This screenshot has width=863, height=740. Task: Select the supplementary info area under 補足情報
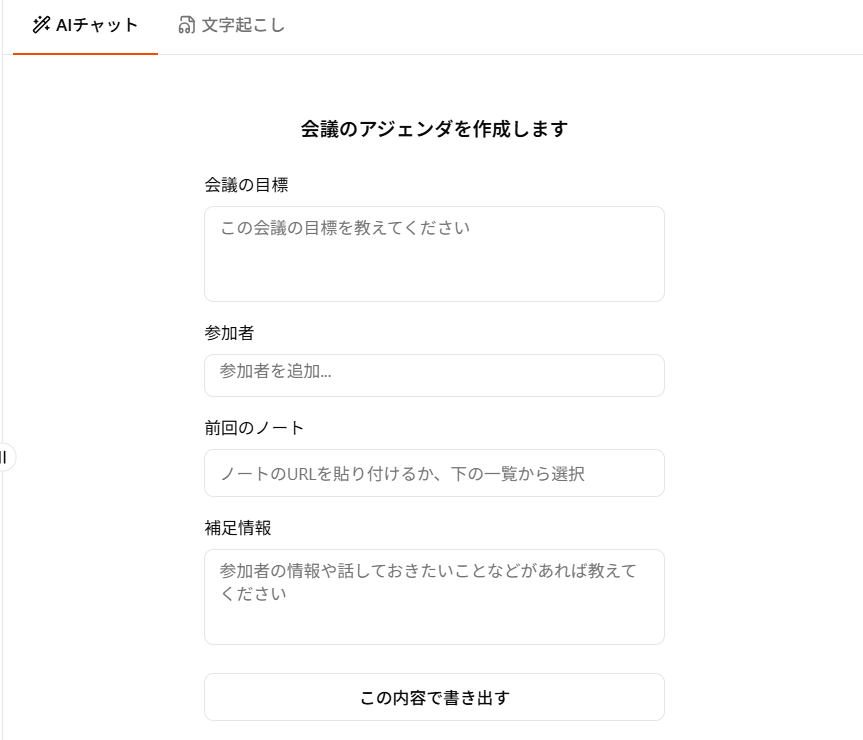click(x=434, y=597)
